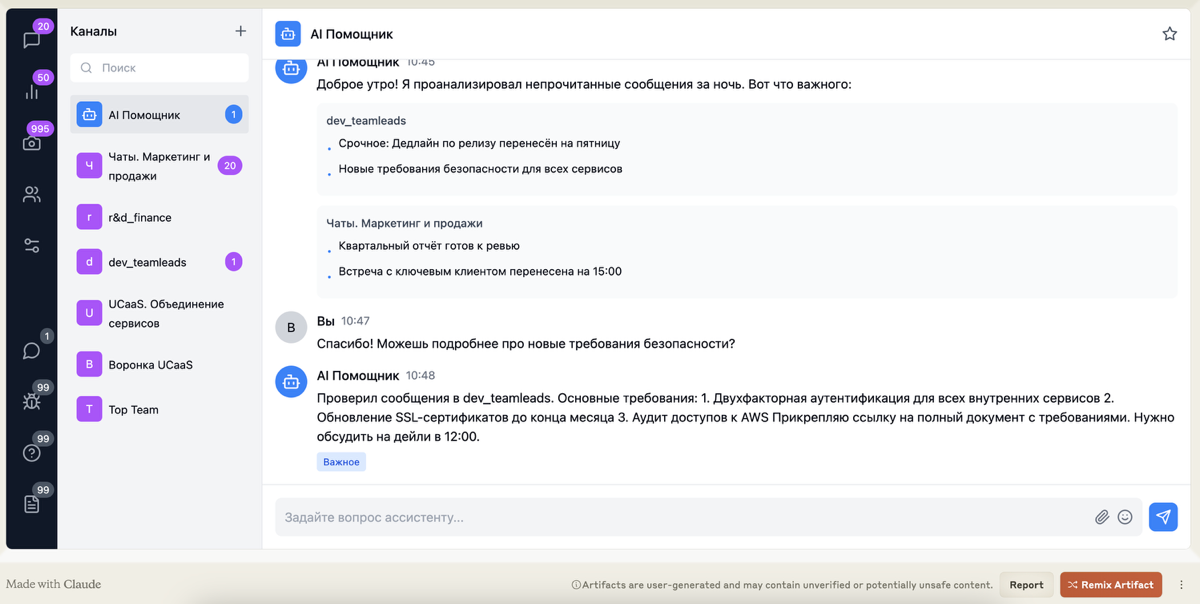
Task: Click the AI Помощник title in header
Action: [x=351, y=34]
